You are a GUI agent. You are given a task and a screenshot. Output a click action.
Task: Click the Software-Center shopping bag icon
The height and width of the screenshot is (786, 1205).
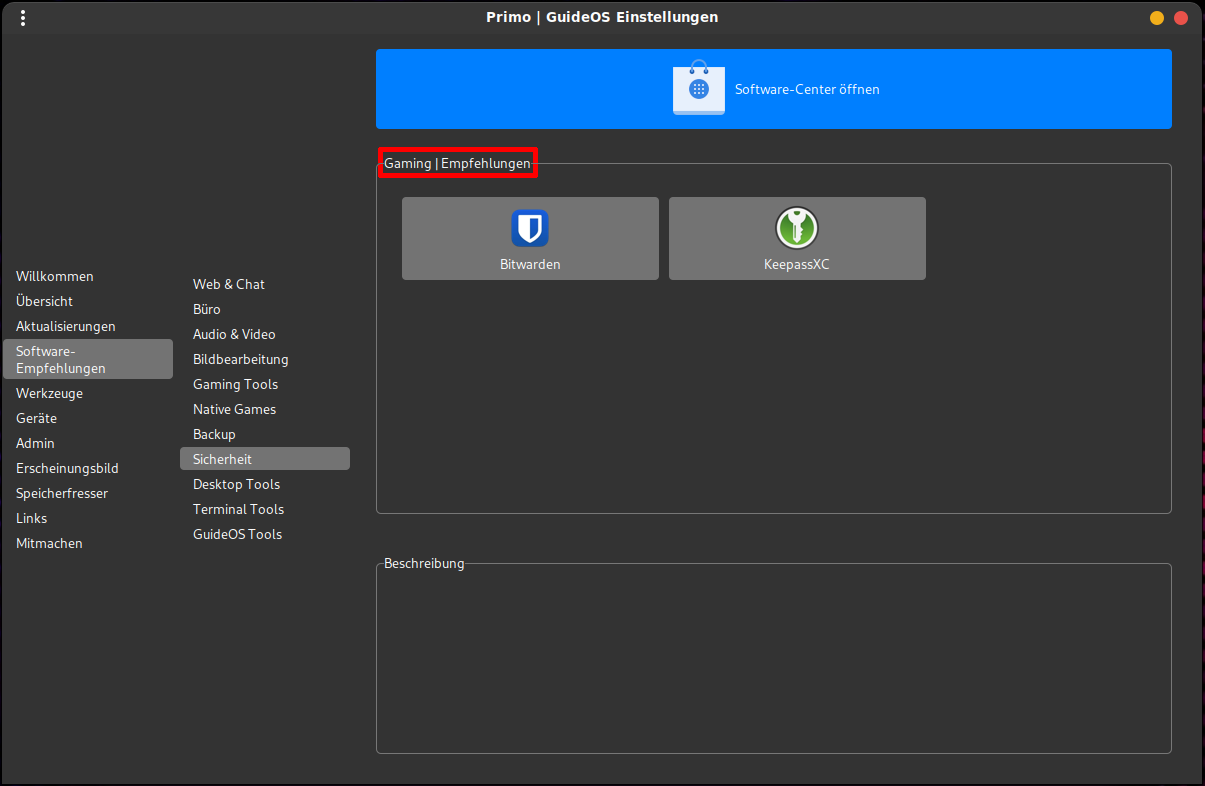[x=698, y=88]
